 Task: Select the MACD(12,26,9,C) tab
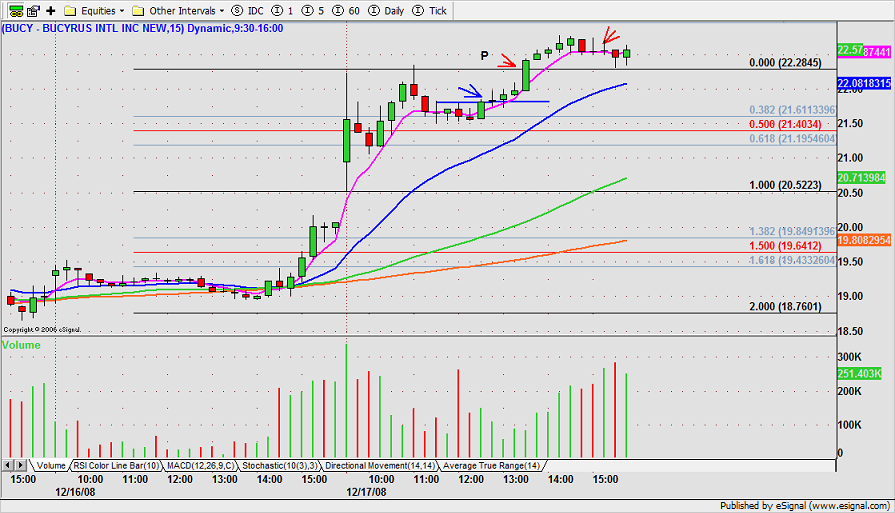pyautogui.click(x=200, y=466)
